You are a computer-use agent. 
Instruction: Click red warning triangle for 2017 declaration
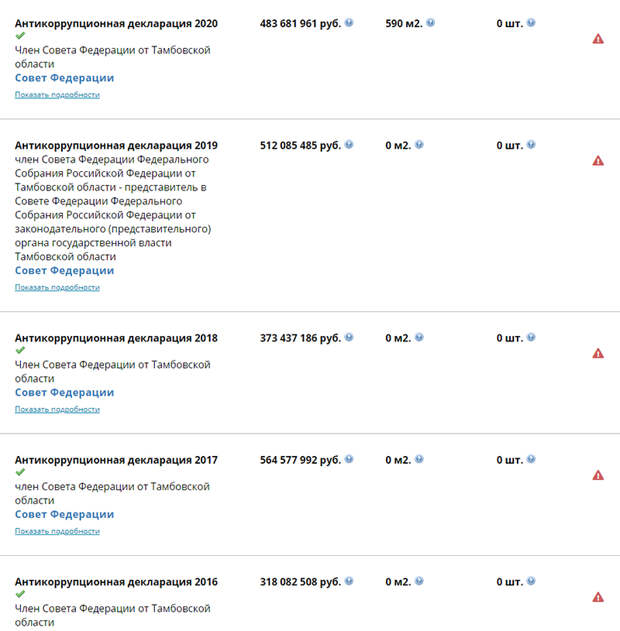point(598,476)
